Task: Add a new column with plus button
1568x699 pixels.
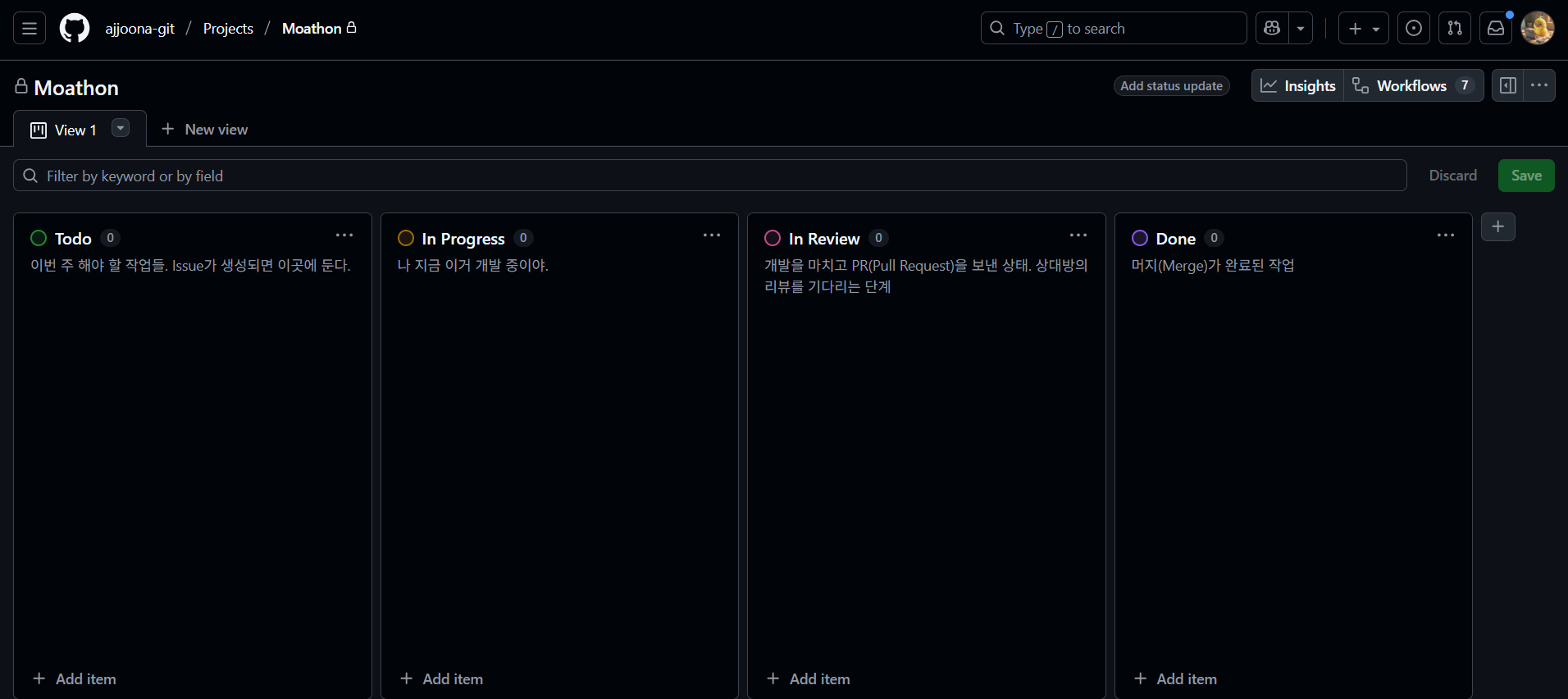Action: click(x=1497, y=227)
